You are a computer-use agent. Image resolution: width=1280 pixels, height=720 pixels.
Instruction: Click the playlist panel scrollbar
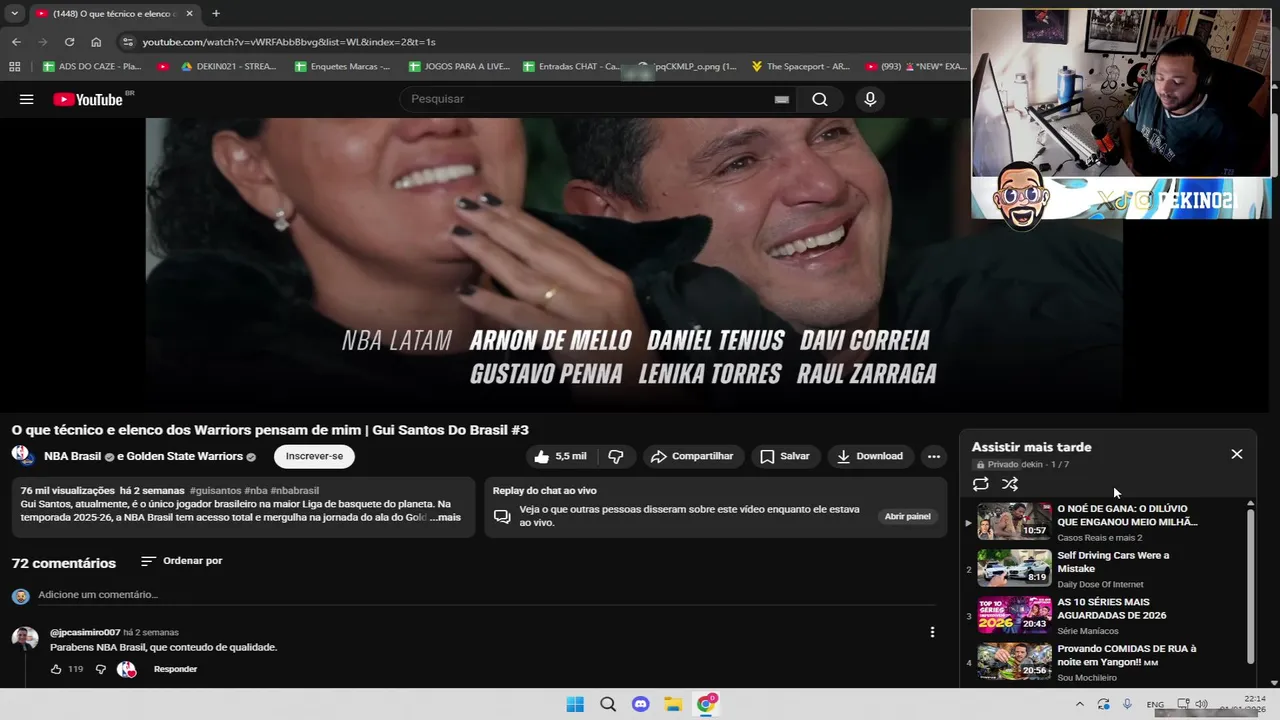pyautogui.click(x=1250, y=585)
